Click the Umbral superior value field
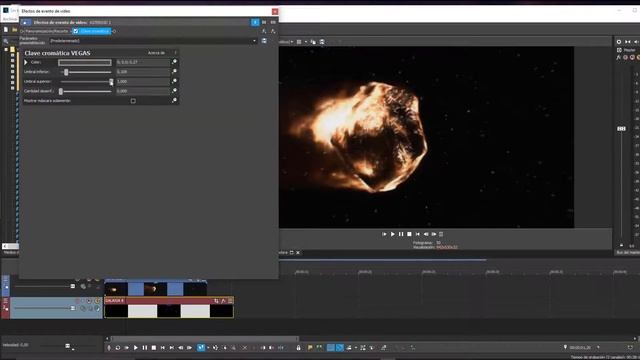This screenshot has height=360, width=640. [x=143, y=82]
